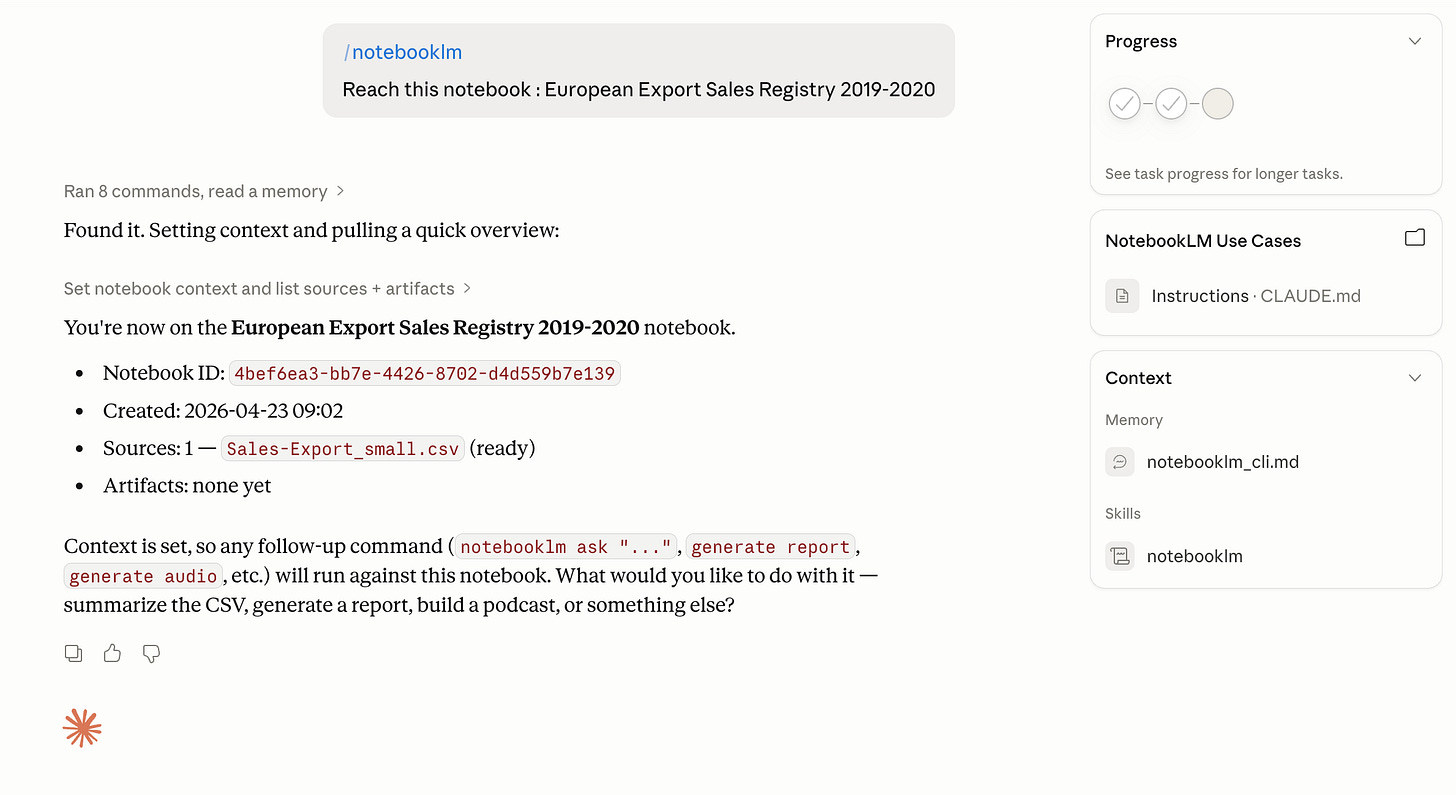Click the 'generate report' code snippet
Viewport: 1456px width, 795px height.
(770, 547)
